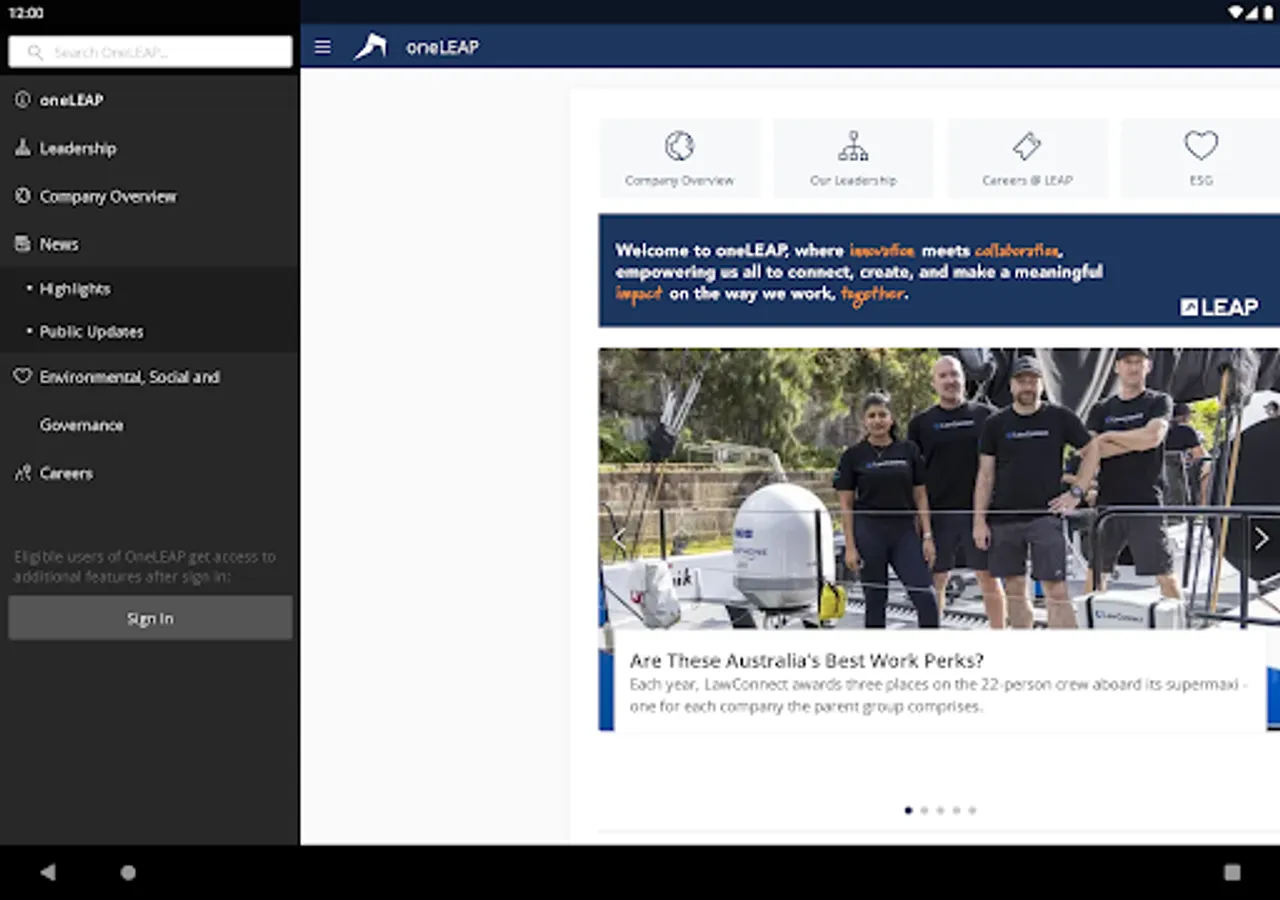
Task: Select Highlights under News
Action: point(150,289)
